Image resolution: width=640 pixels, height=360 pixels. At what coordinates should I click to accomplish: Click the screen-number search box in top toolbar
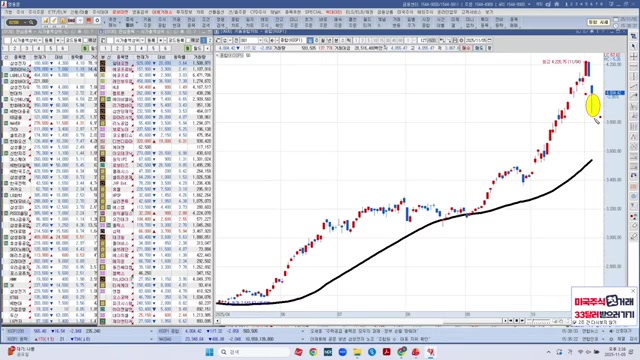tap(21, 22)
